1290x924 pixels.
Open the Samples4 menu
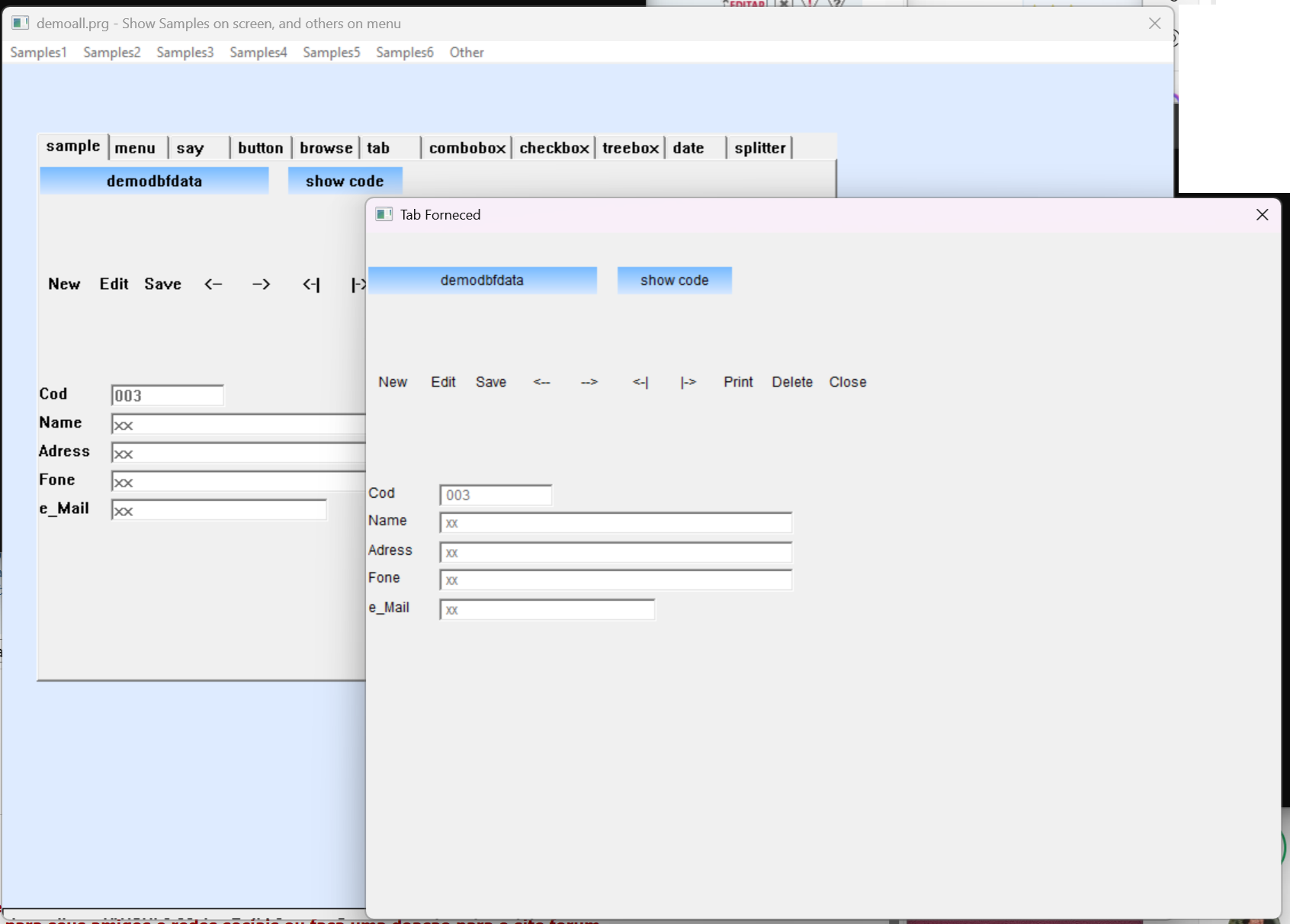[x=258, y=53]
